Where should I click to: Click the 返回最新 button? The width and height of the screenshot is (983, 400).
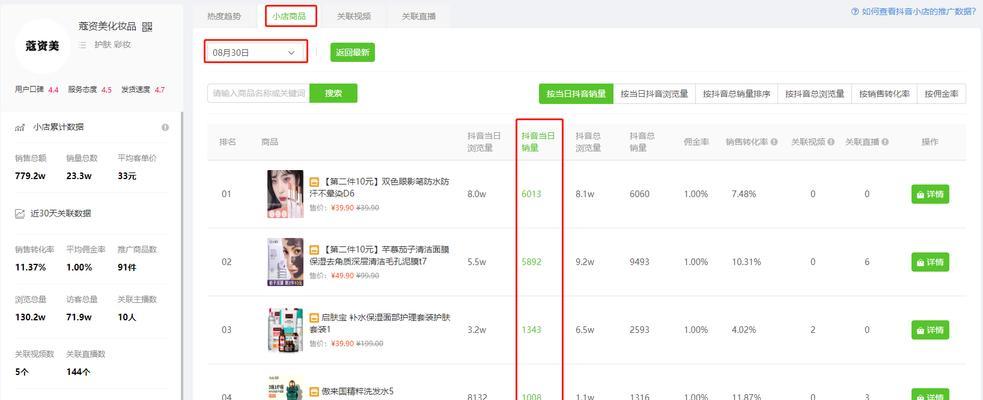(352, 53)
